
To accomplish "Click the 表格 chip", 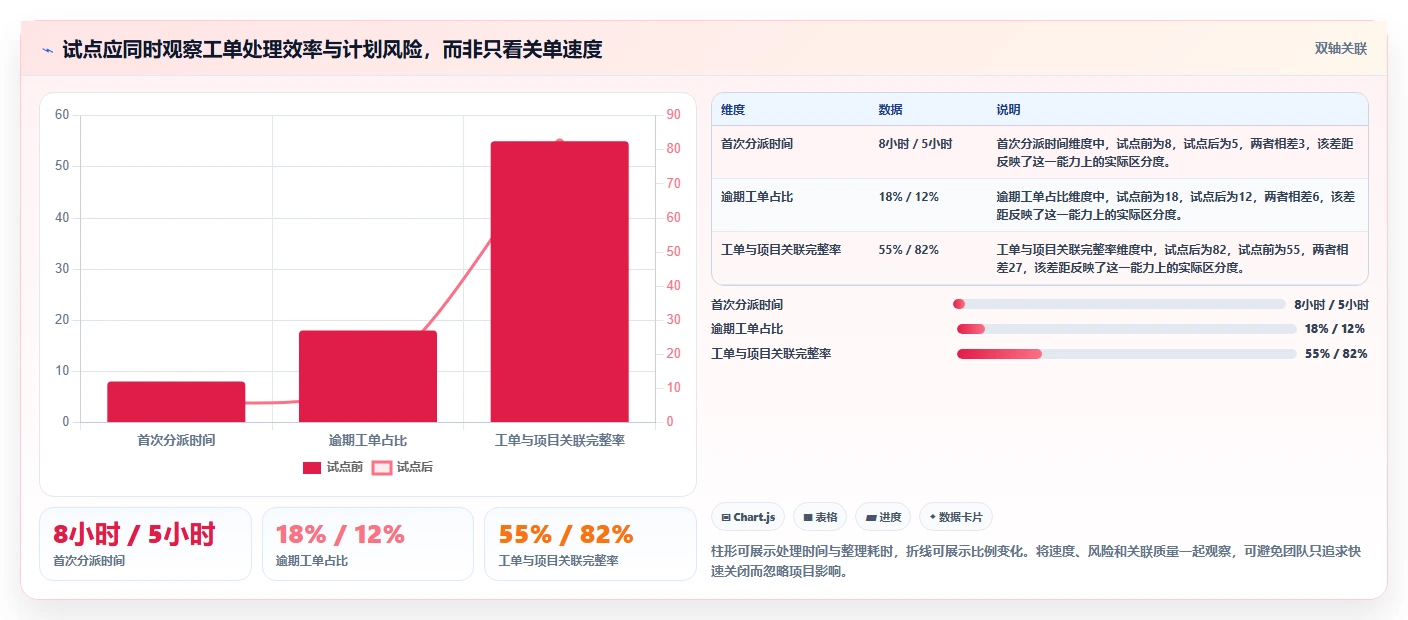I will (x=820, y=517).
